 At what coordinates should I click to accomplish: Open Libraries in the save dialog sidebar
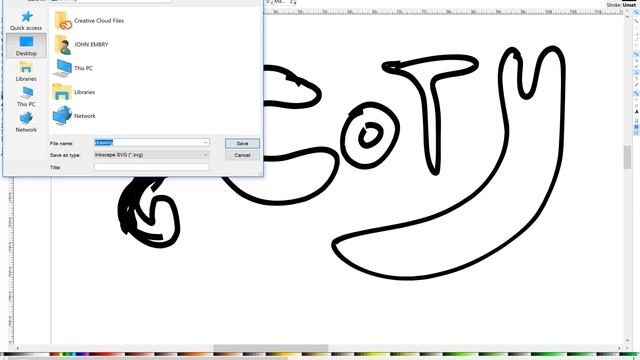coord(26,71)
